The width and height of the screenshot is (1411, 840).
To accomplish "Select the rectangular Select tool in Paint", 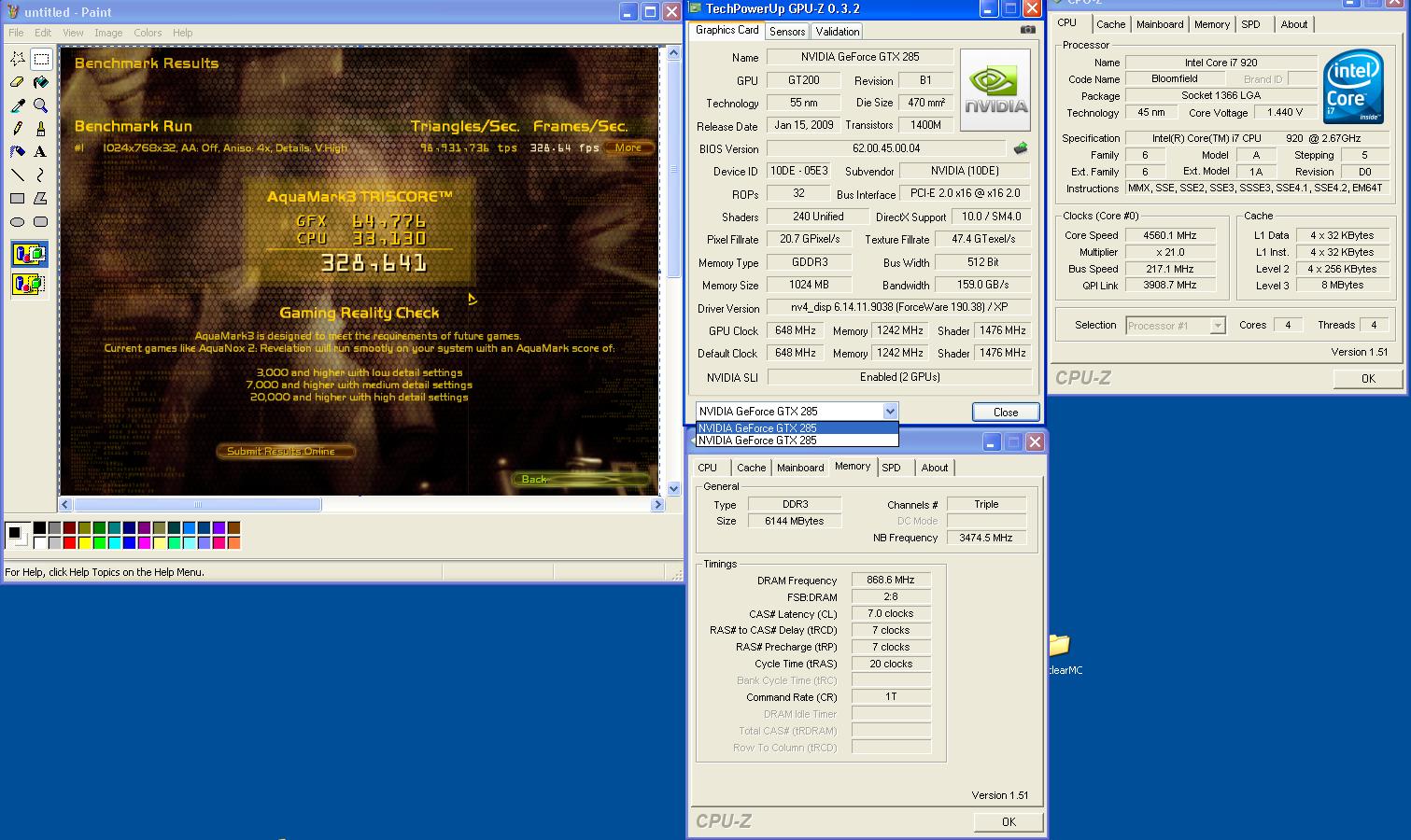I will point(41,59).
